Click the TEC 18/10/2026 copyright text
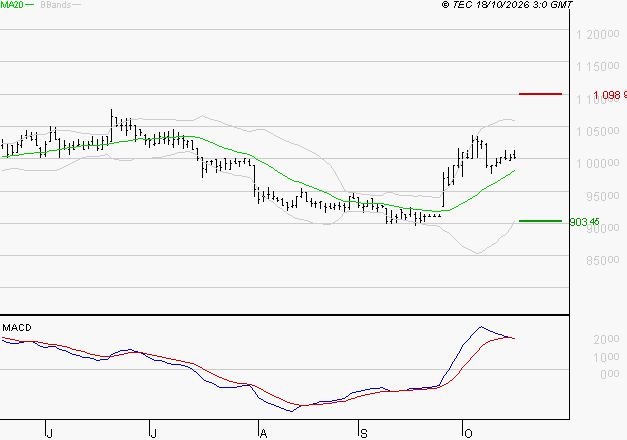 507,5
